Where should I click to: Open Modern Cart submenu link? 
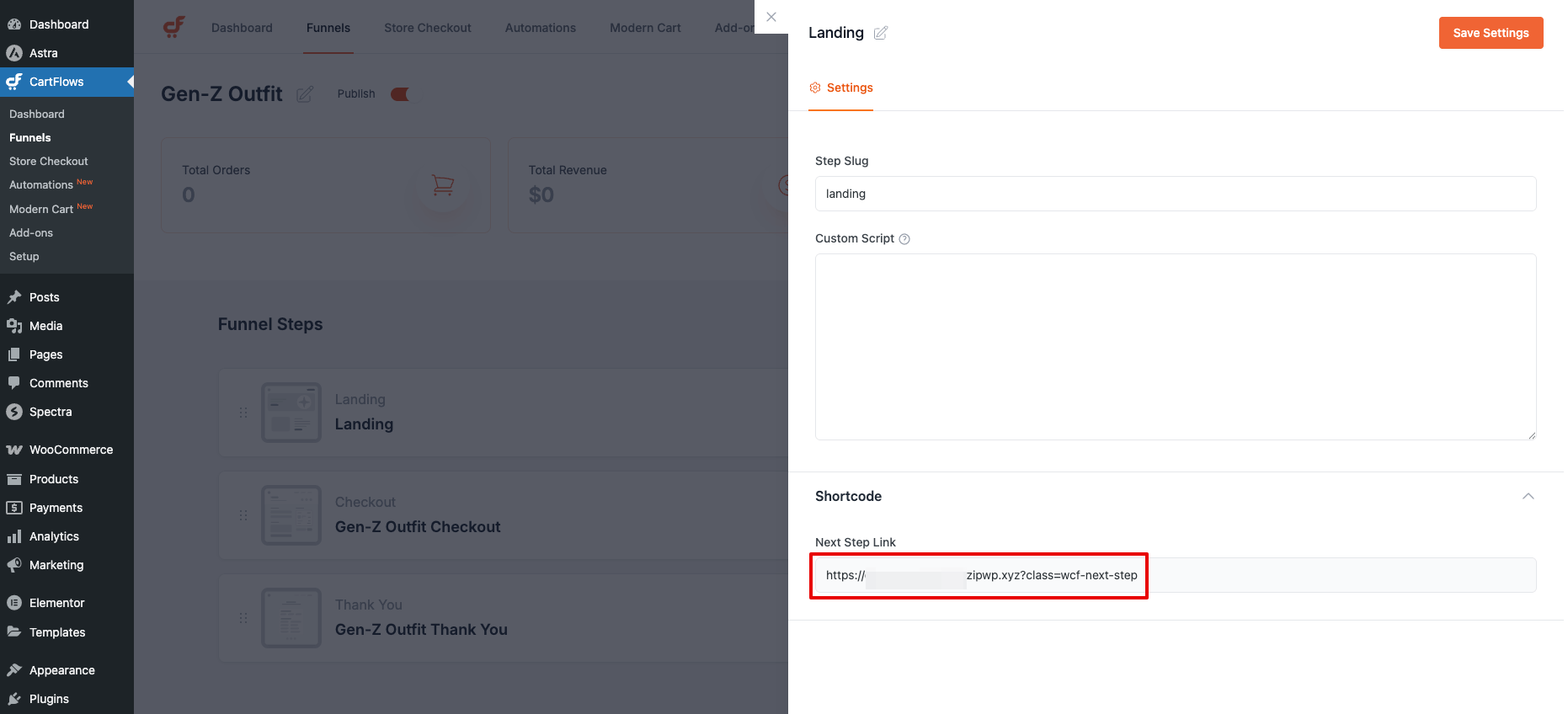point(41,209)
